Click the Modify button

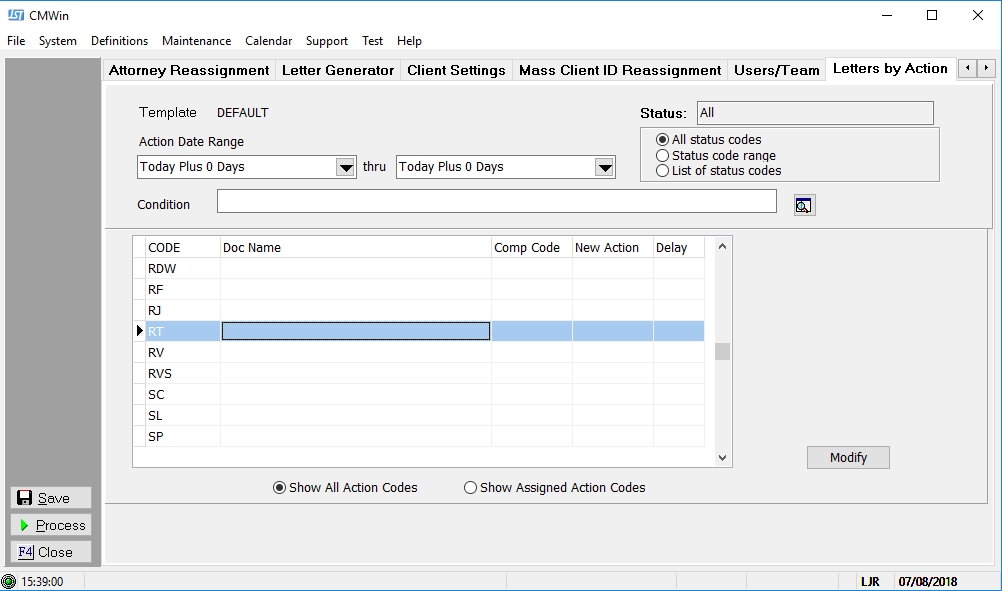(848, 457)
